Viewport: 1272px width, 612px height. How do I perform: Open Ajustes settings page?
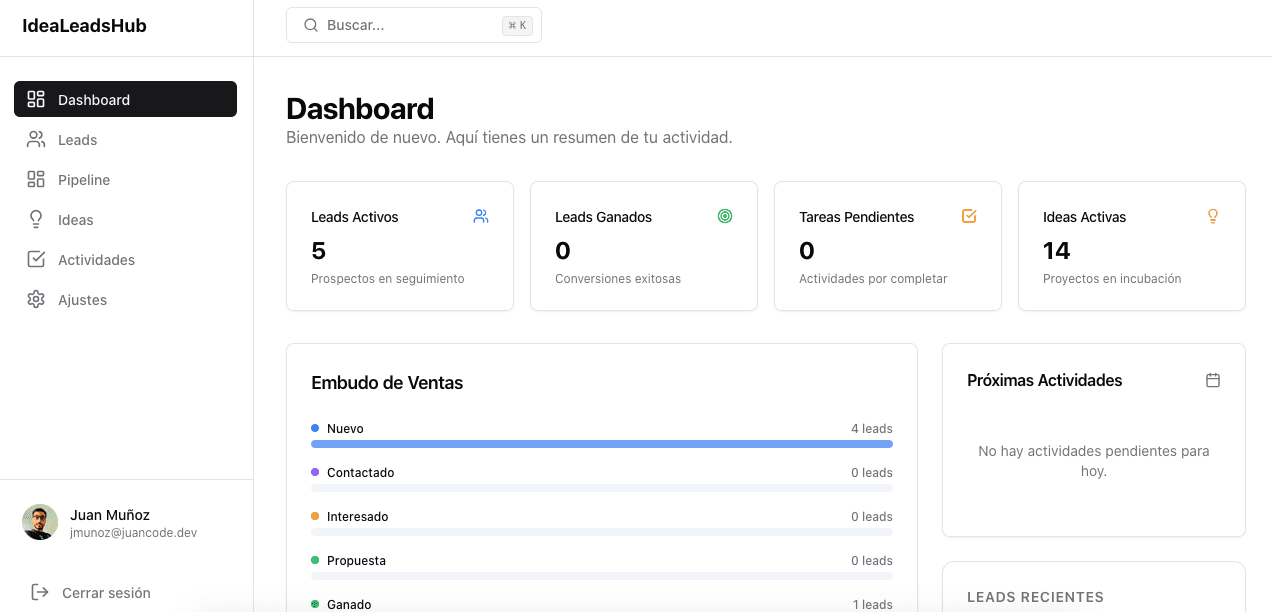pos(125,299)
